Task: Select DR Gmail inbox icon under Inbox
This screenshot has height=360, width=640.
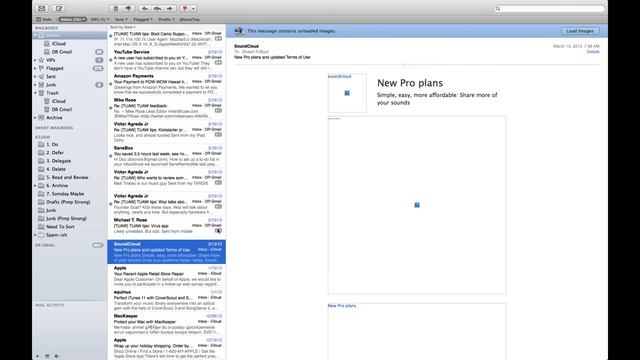Action: pyautogui.click(x=47, y=52)
